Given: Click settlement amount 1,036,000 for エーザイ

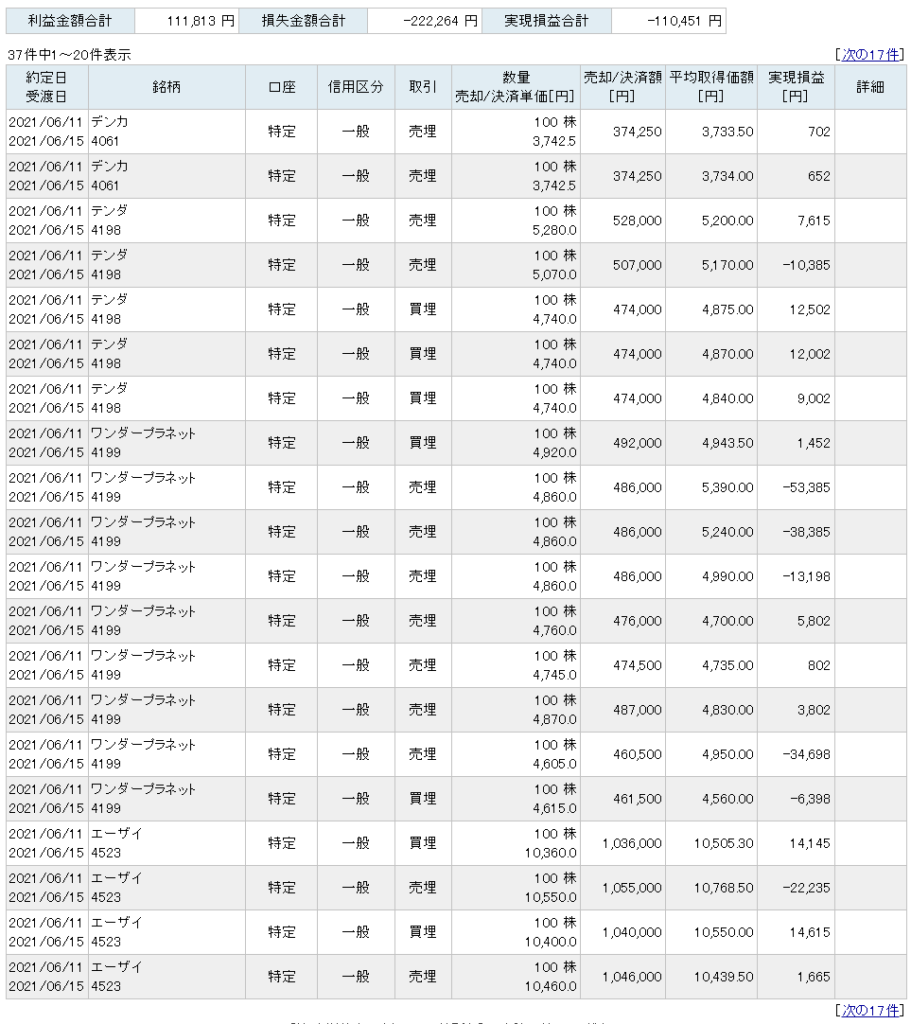Looking at the screenshot, I should tap(631, 843).
